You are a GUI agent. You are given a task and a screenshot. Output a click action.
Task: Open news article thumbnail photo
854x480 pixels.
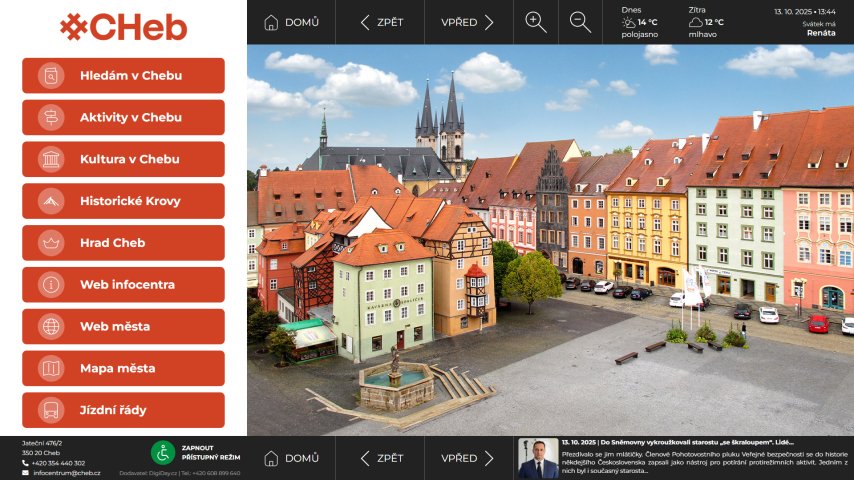[x=538, y=458]
